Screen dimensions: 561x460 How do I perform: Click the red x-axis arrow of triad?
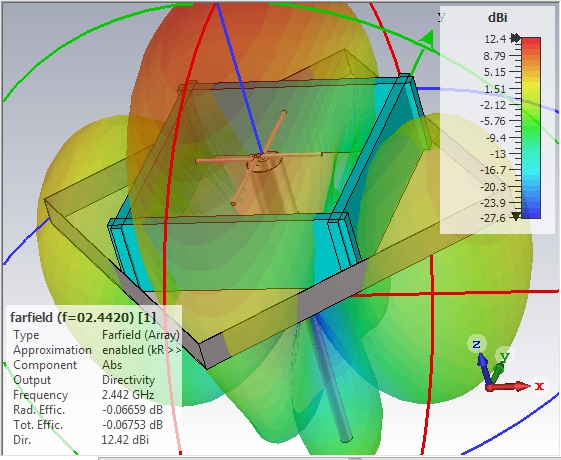pos(508,386)
